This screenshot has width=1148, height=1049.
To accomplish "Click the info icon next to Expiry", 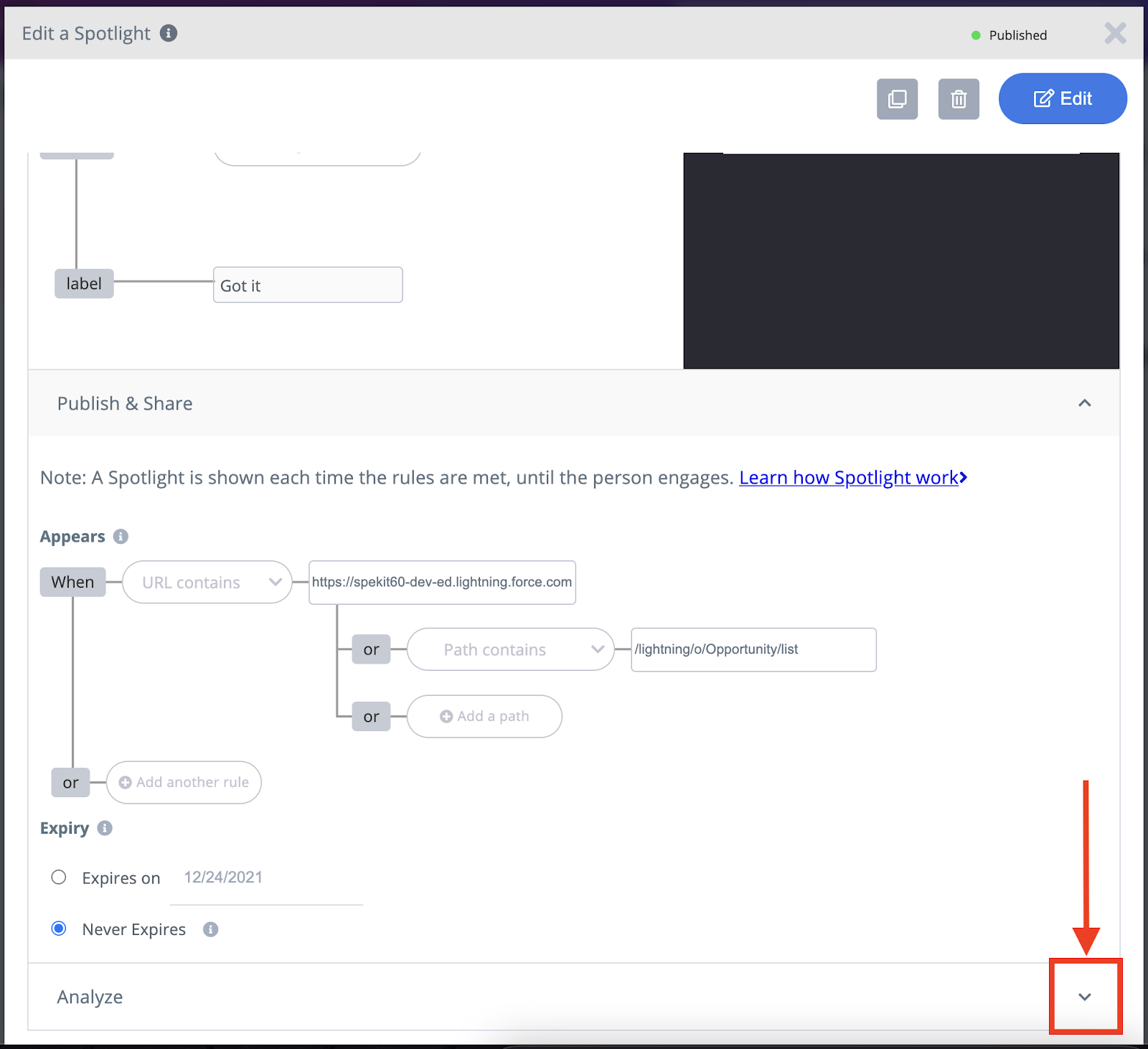I will tap(105, 828).
